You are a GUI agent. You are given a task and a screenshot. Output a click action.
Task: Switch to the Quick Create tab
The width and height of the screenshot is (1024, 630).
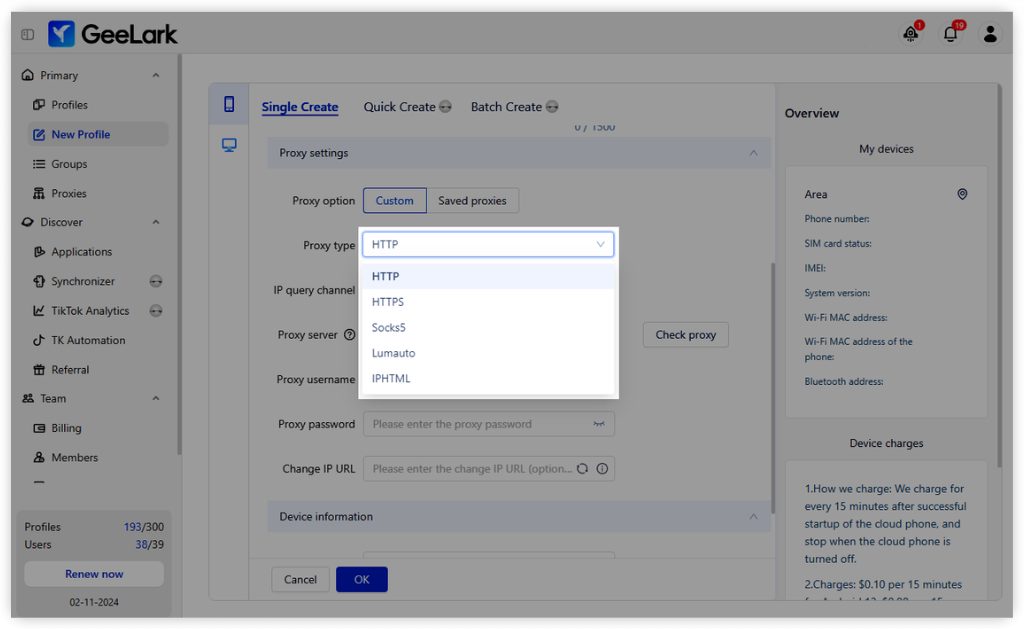(399, 107)
